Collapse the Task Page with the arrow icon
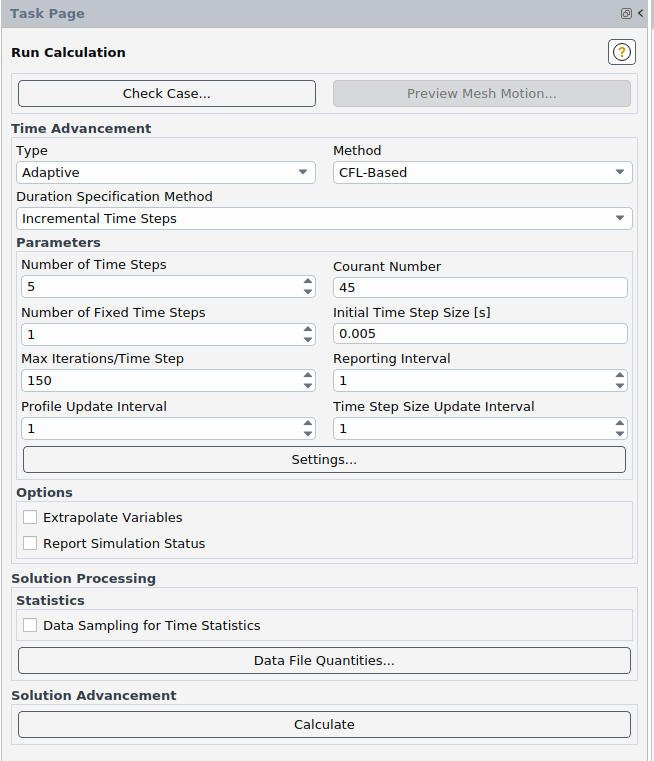654x761 pixels. click(x=640, y=14)
